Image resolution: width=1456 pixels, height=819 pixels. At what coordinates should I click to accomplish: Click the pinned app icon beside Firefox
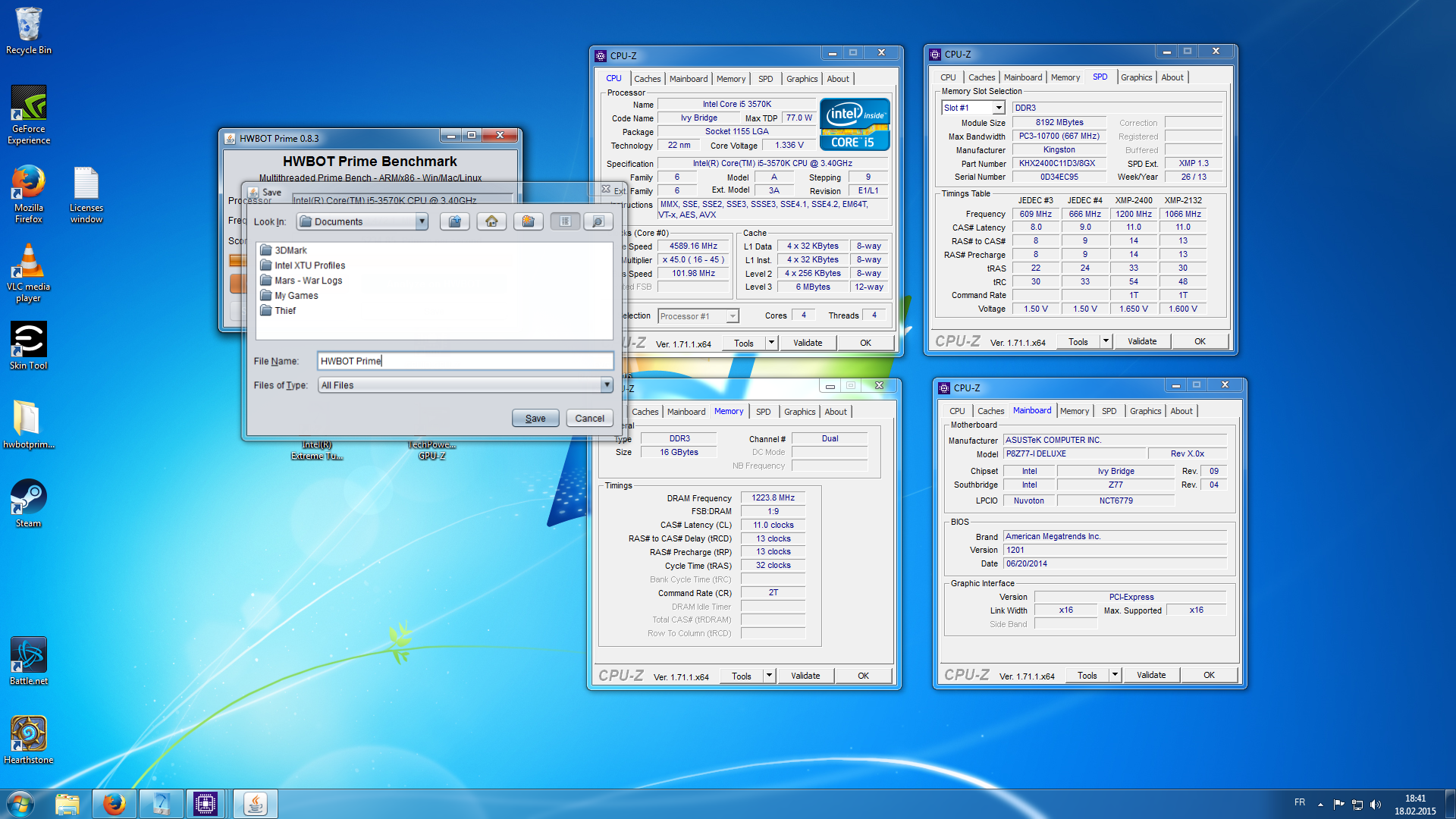tap(162, 804)
